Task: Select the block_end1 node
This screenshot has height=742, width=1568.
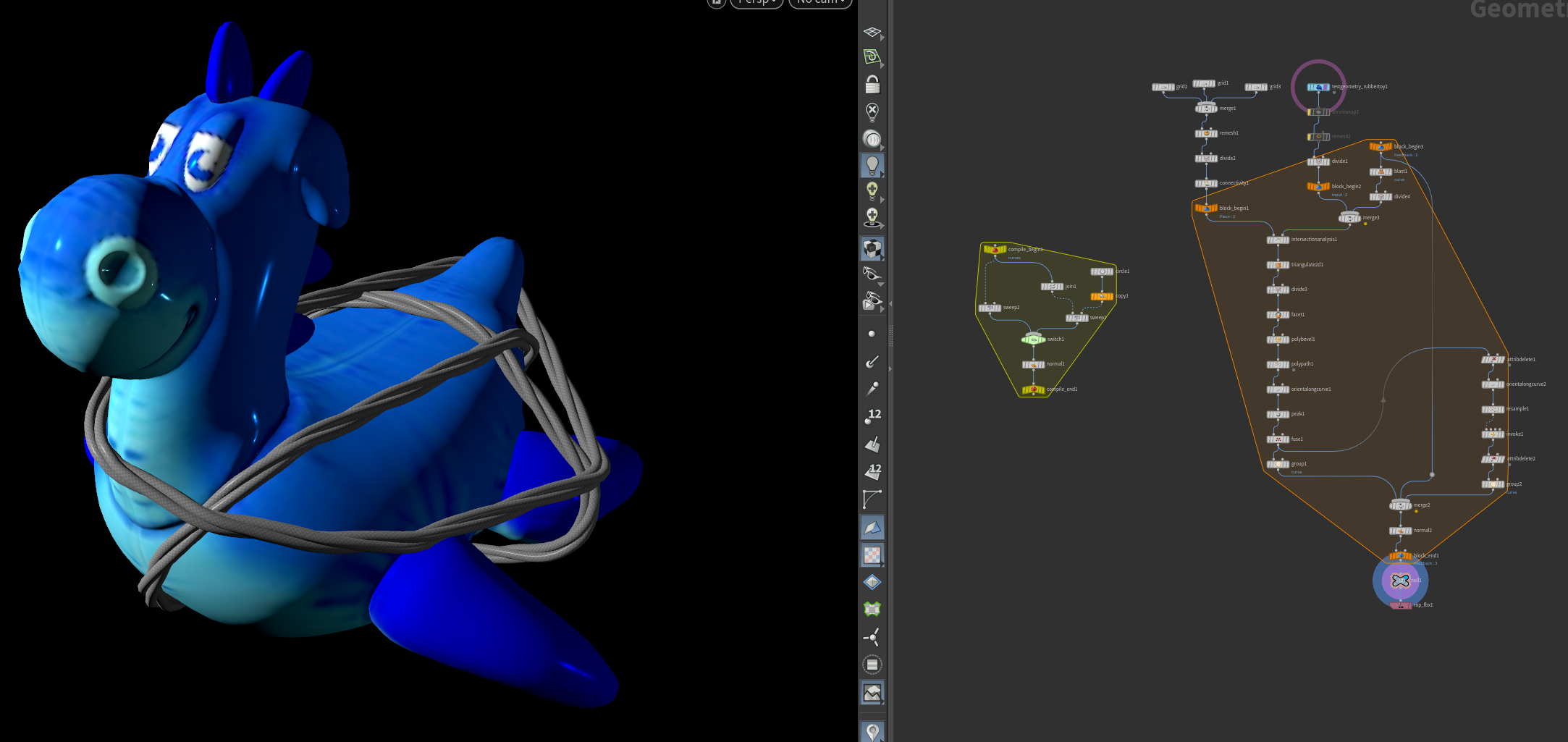Action: (x=1400, y=556)
